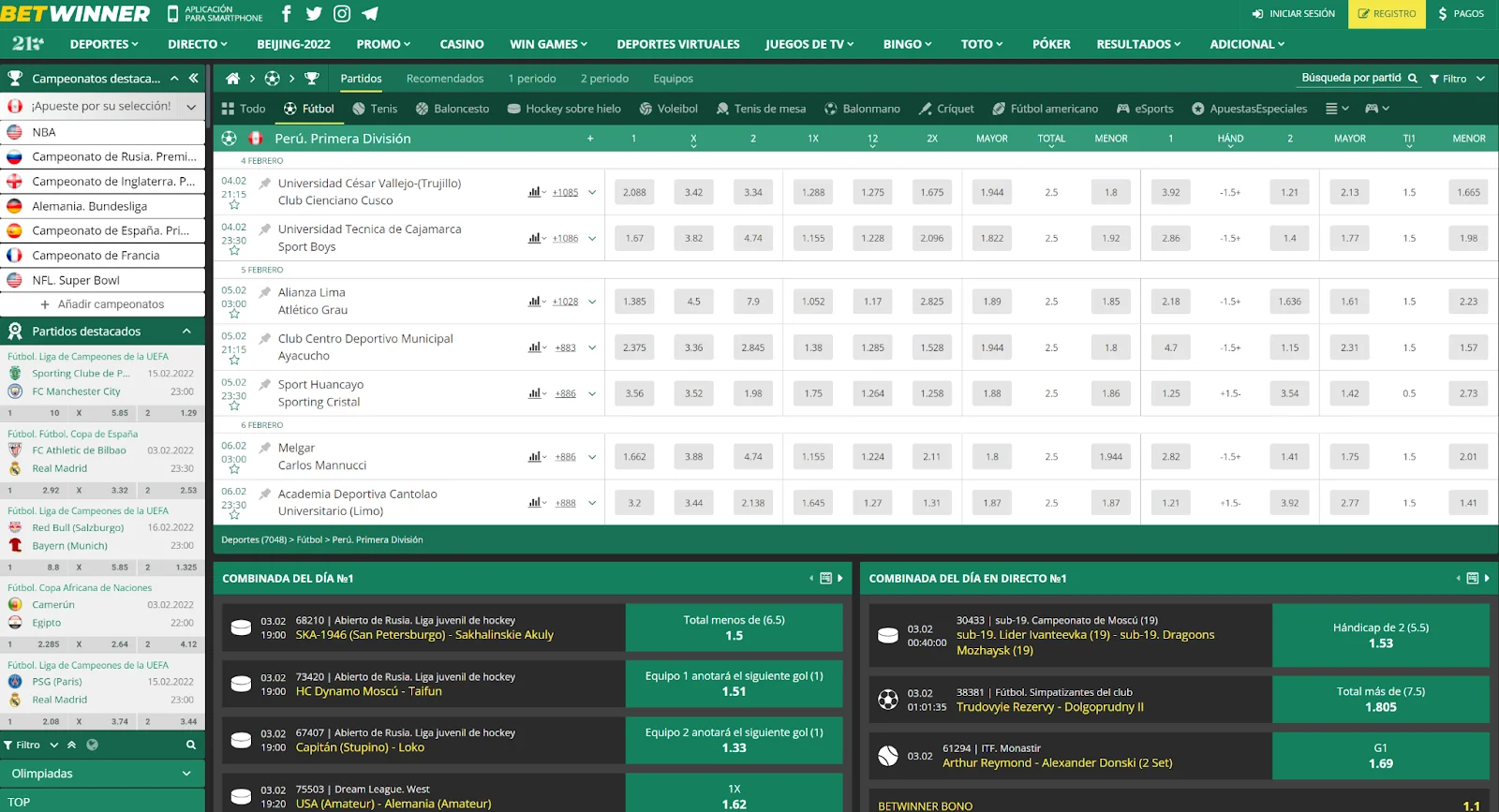Favorite the Universidad César Vallejo match star
The height and width of the screenshot is (812, 1499).
point(234,206)
